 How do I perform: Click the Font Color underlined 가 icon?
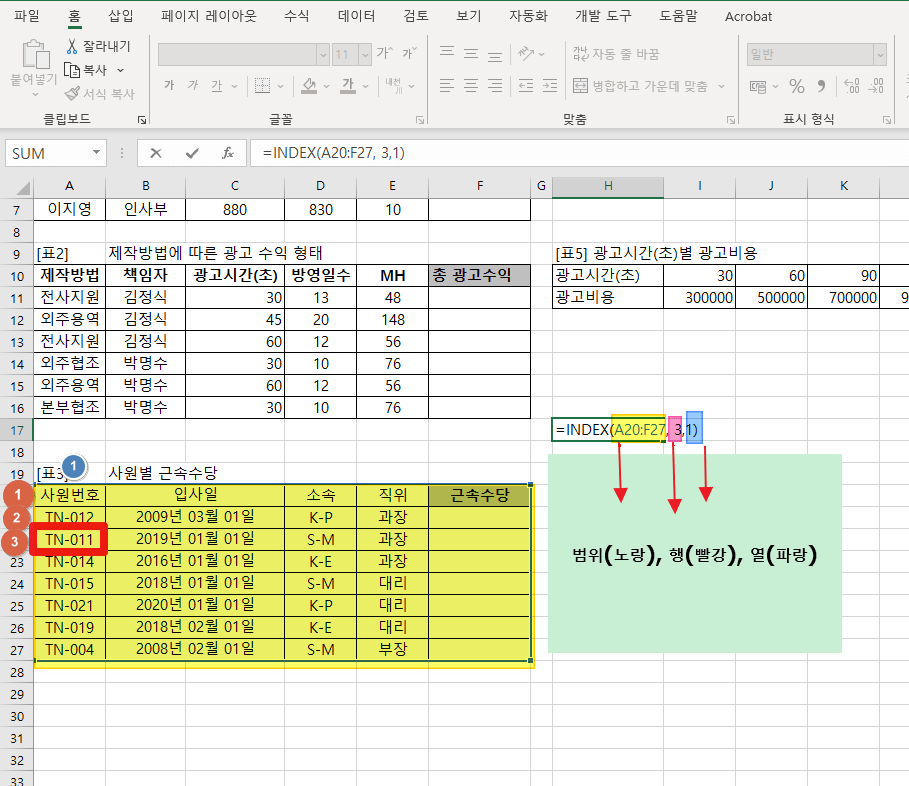pyautogui.click(x=348, y=86)
